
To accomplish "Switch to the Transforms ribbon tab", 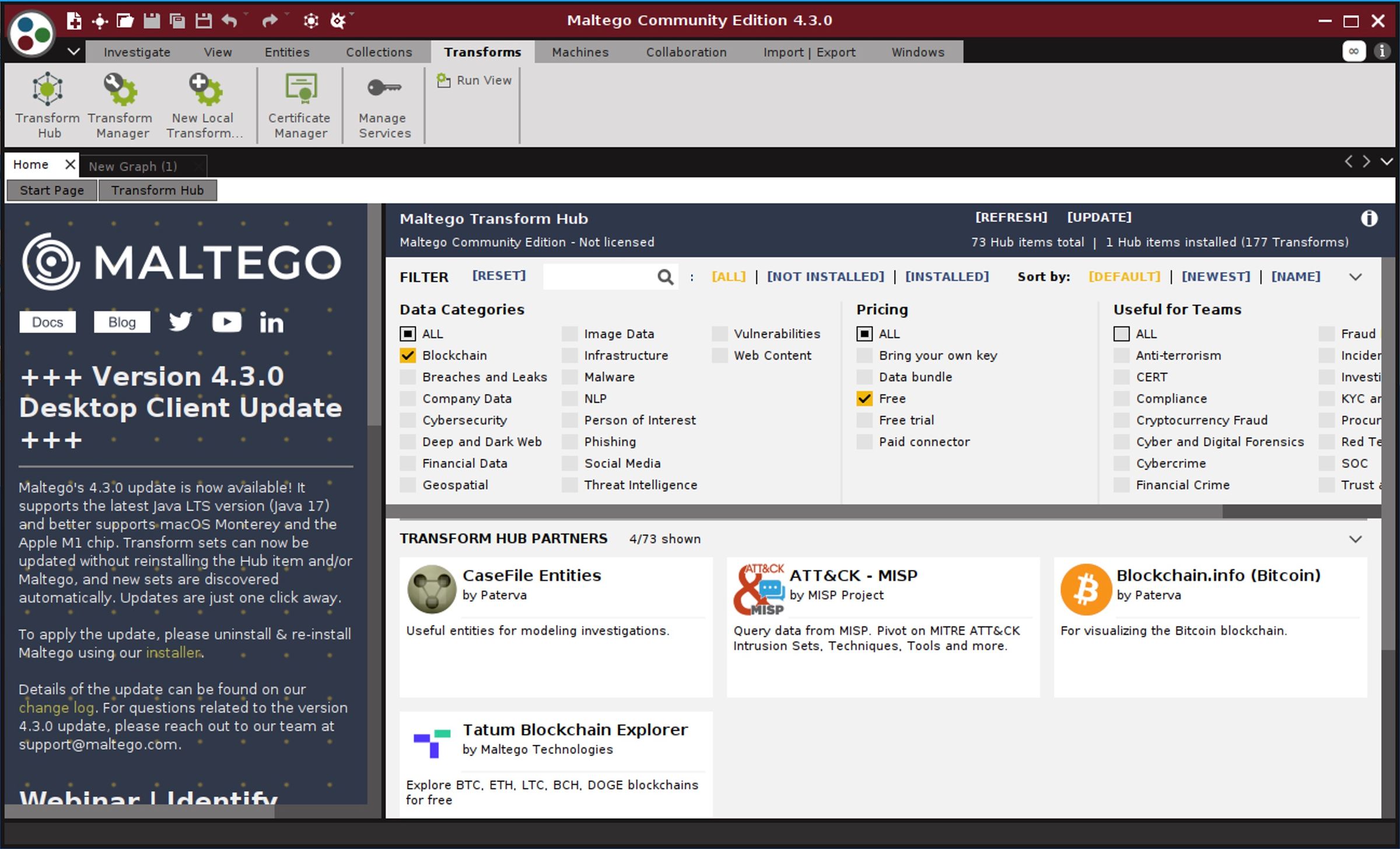I will click(x=482, y=52).
